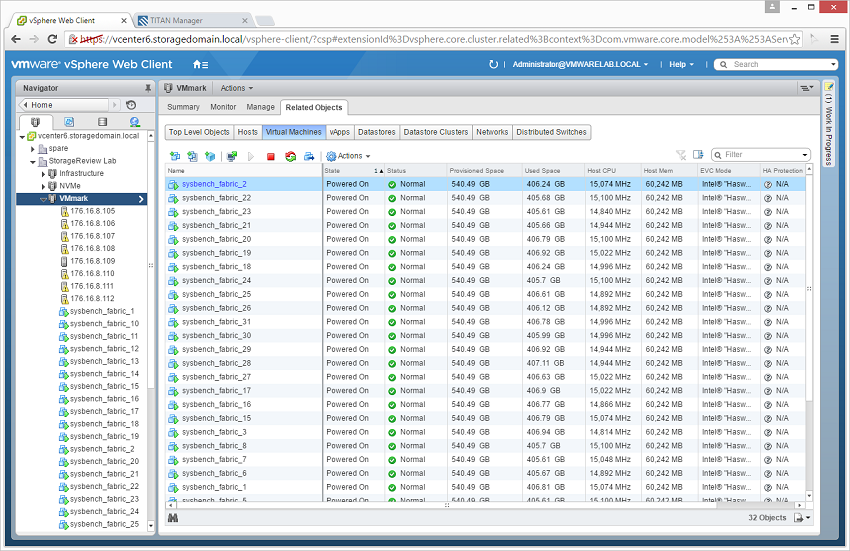The height and width of the screenshot is (551, 850).
Task: Collapse StorageReview Lab datacenter node
Action: [x=33, y=162]
